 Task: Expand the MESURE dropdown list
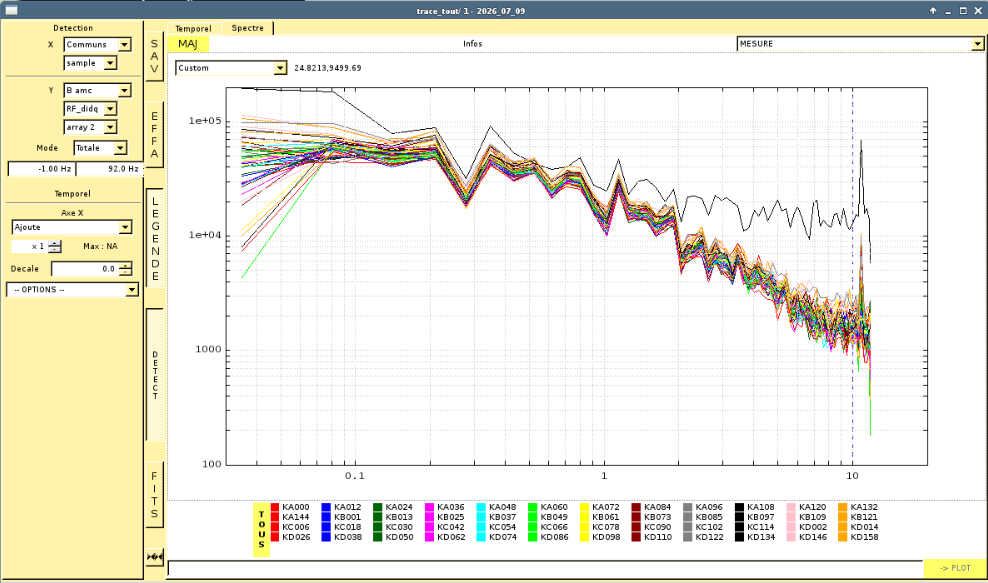pos(860,43)
